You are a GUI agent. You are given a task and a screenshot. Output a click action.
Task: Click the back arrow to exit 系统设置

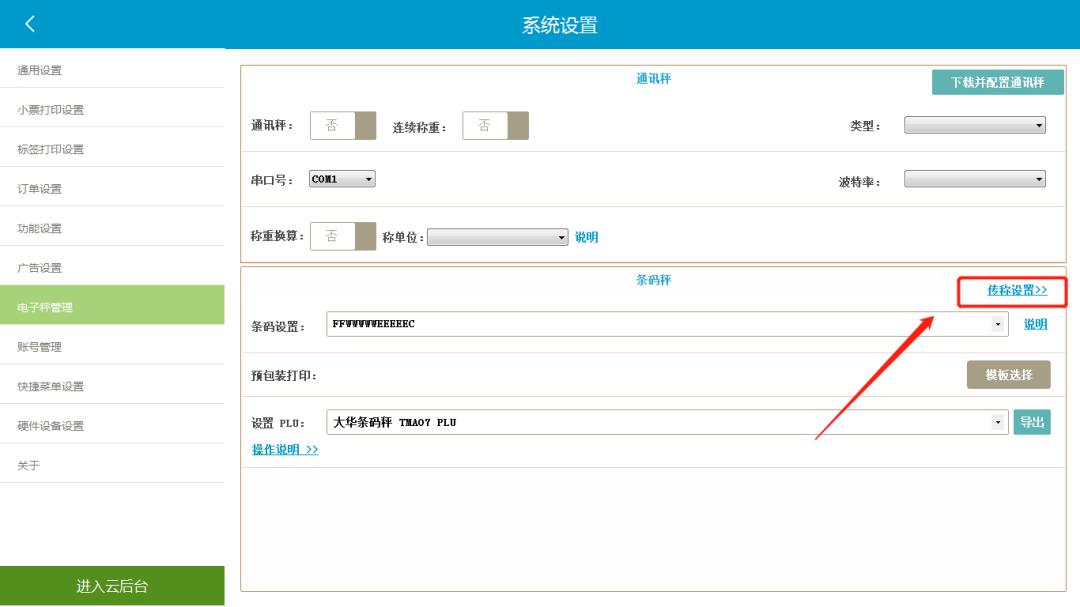tap(31, 23)
